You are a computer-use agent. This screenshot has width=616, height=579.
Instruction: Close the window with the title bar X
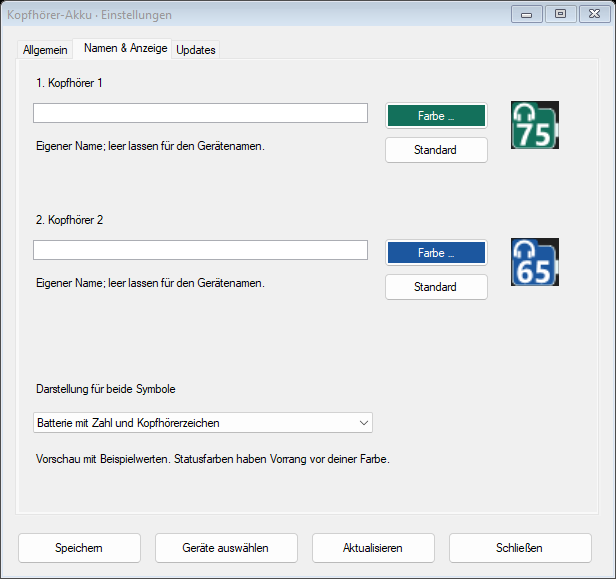tap(594, 14)
